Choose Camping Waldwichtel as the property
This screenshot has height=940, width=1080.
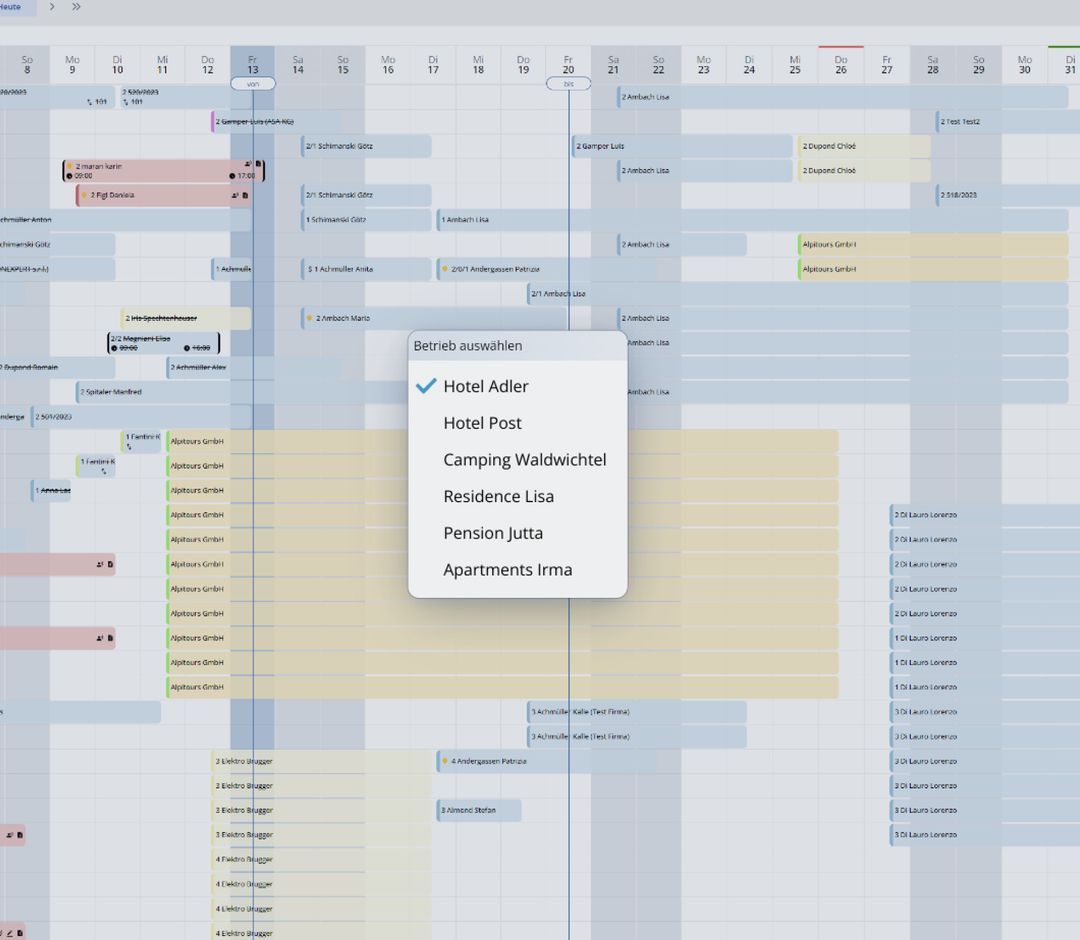tap(524, 460)
